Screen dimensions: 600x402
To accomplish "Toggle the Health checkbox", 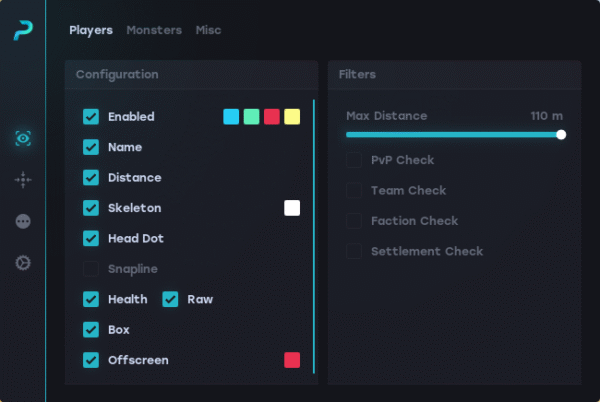I will tap(91, 299).
